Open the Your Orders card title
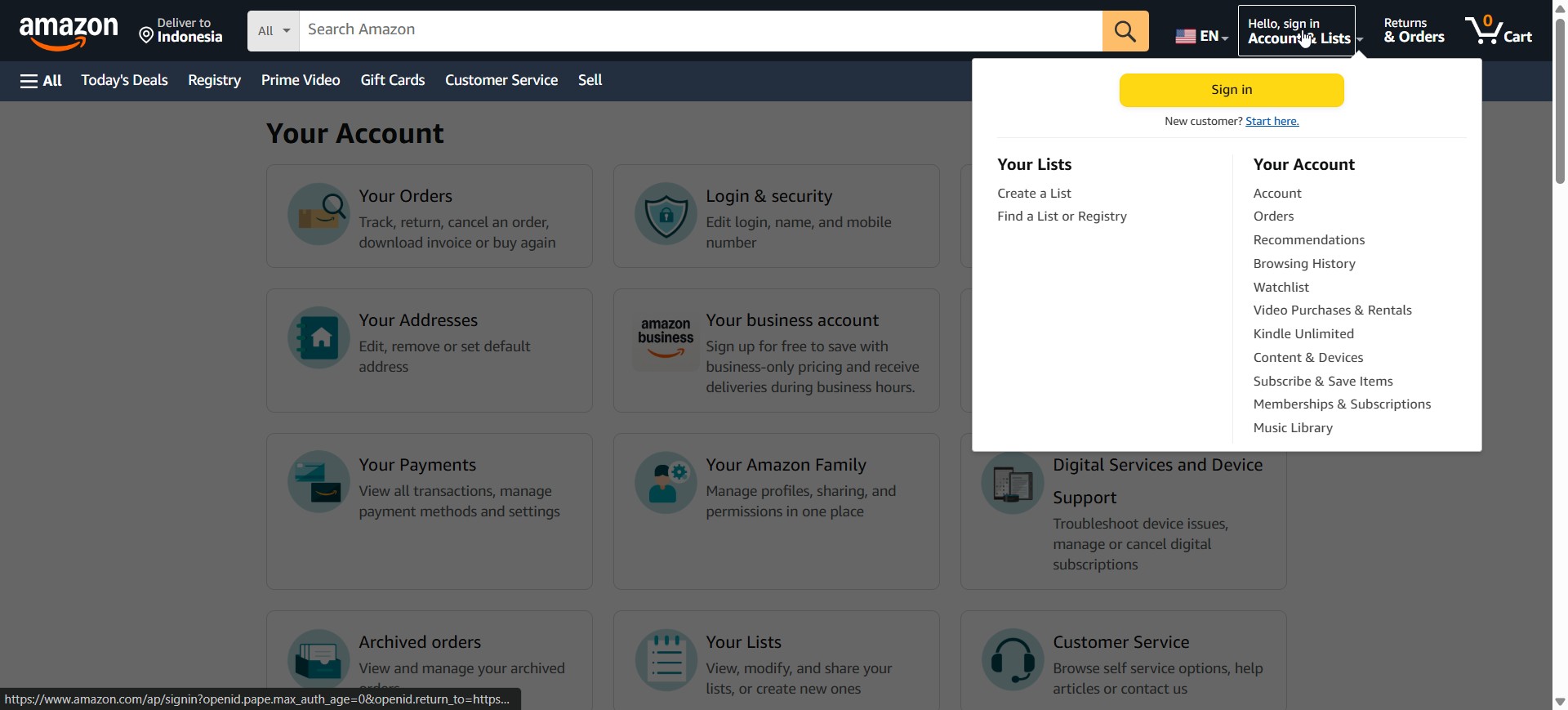Screen dimensions: 1568x710 tap(405, 196)
